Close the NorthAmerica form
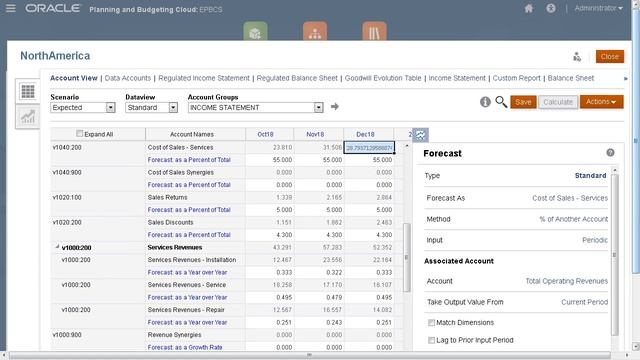 click(x=609, y=57)
